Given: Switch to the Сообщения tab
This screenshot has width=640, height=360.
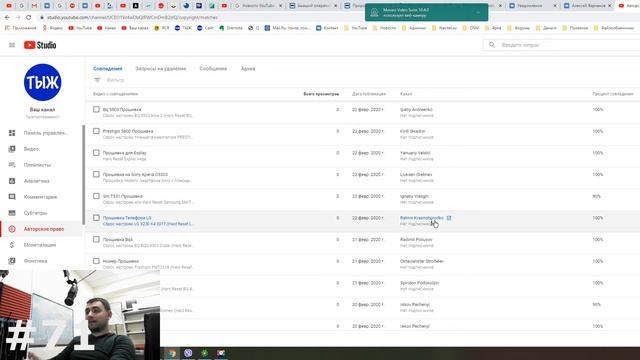Looking at the screenshot, I should click(213, 69).
